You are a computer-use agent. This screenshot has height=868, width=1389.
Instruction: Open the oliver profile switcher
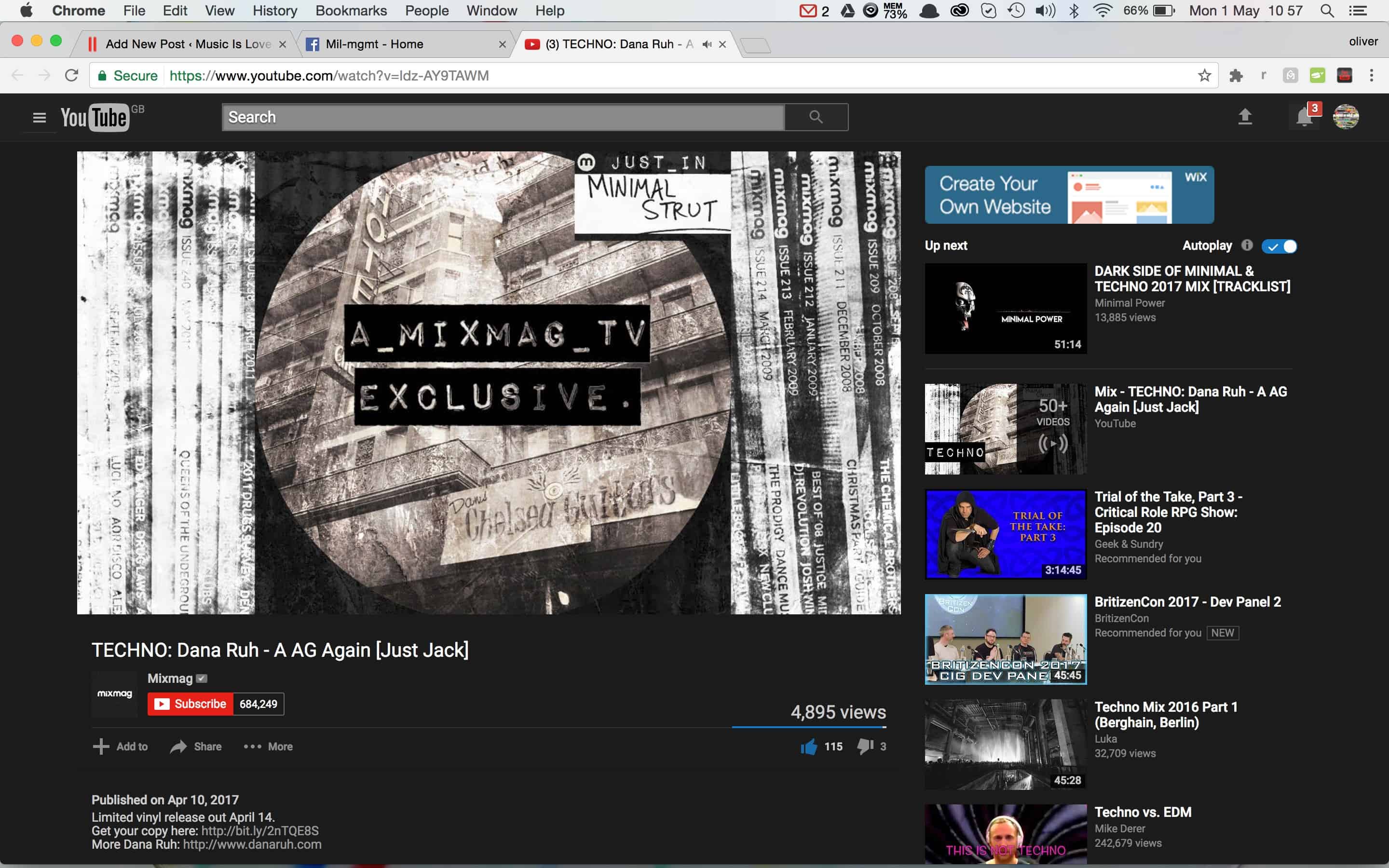[x=1363, y=42]
